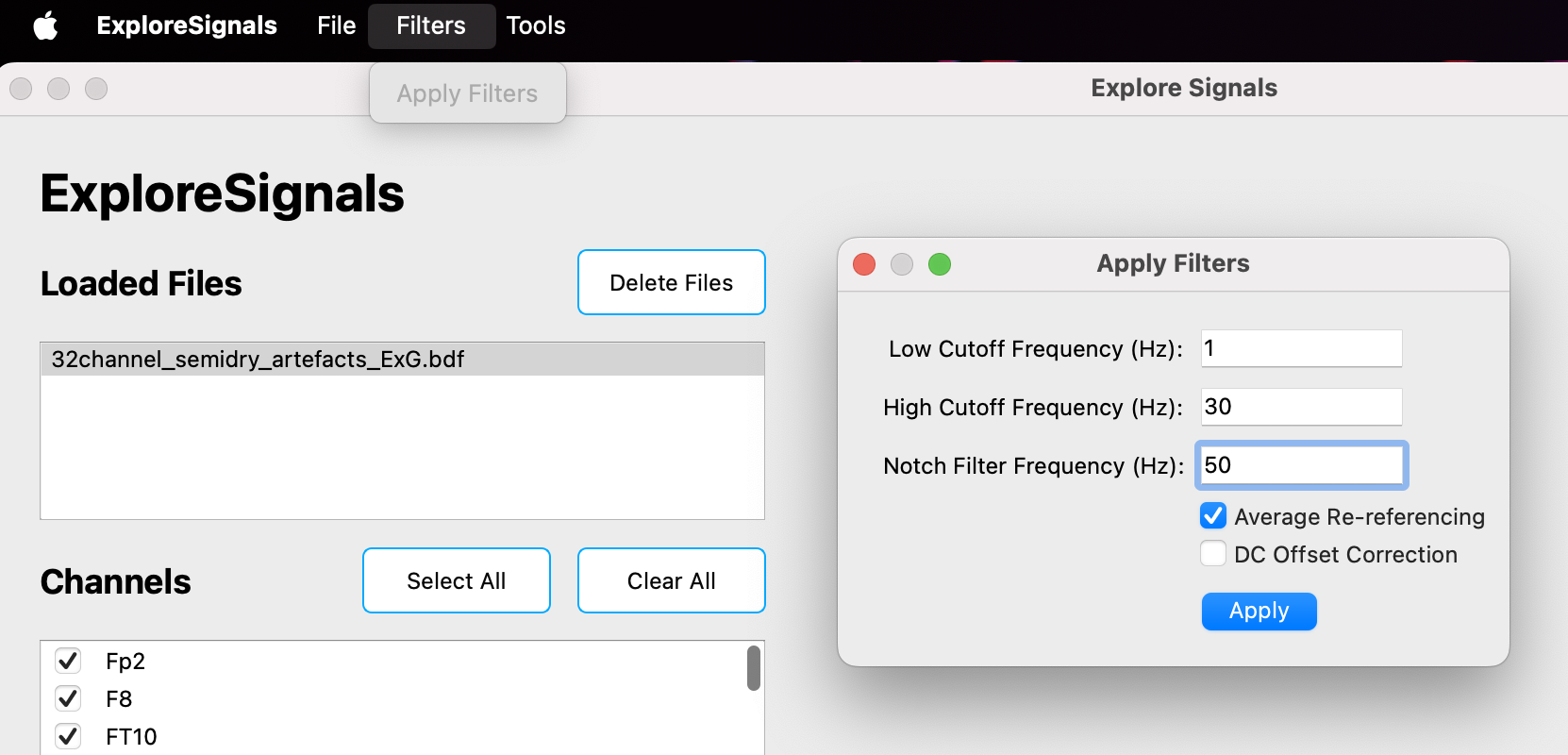Uncheck the F8 channel checkbox
This screenshot has width=1568, height=755.
68,698
